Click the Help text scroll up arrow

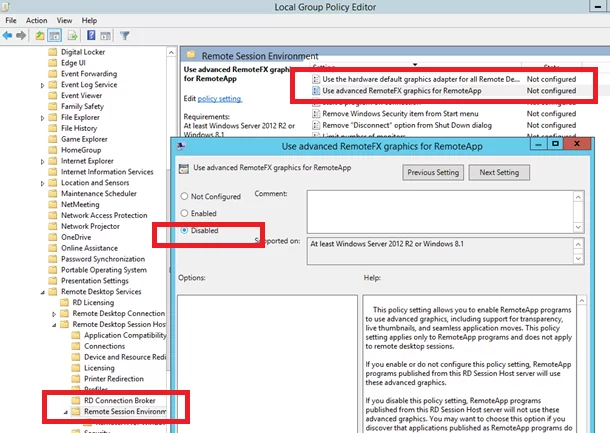pos(582,300)
